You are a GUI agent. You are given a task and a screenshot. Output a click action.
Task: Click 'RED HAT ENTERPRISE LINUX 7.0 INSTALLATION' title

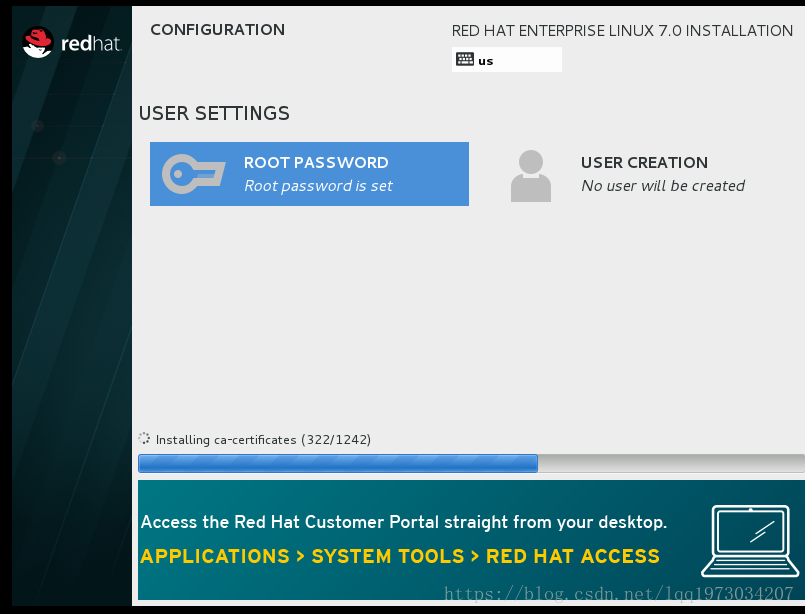[622, 31]
